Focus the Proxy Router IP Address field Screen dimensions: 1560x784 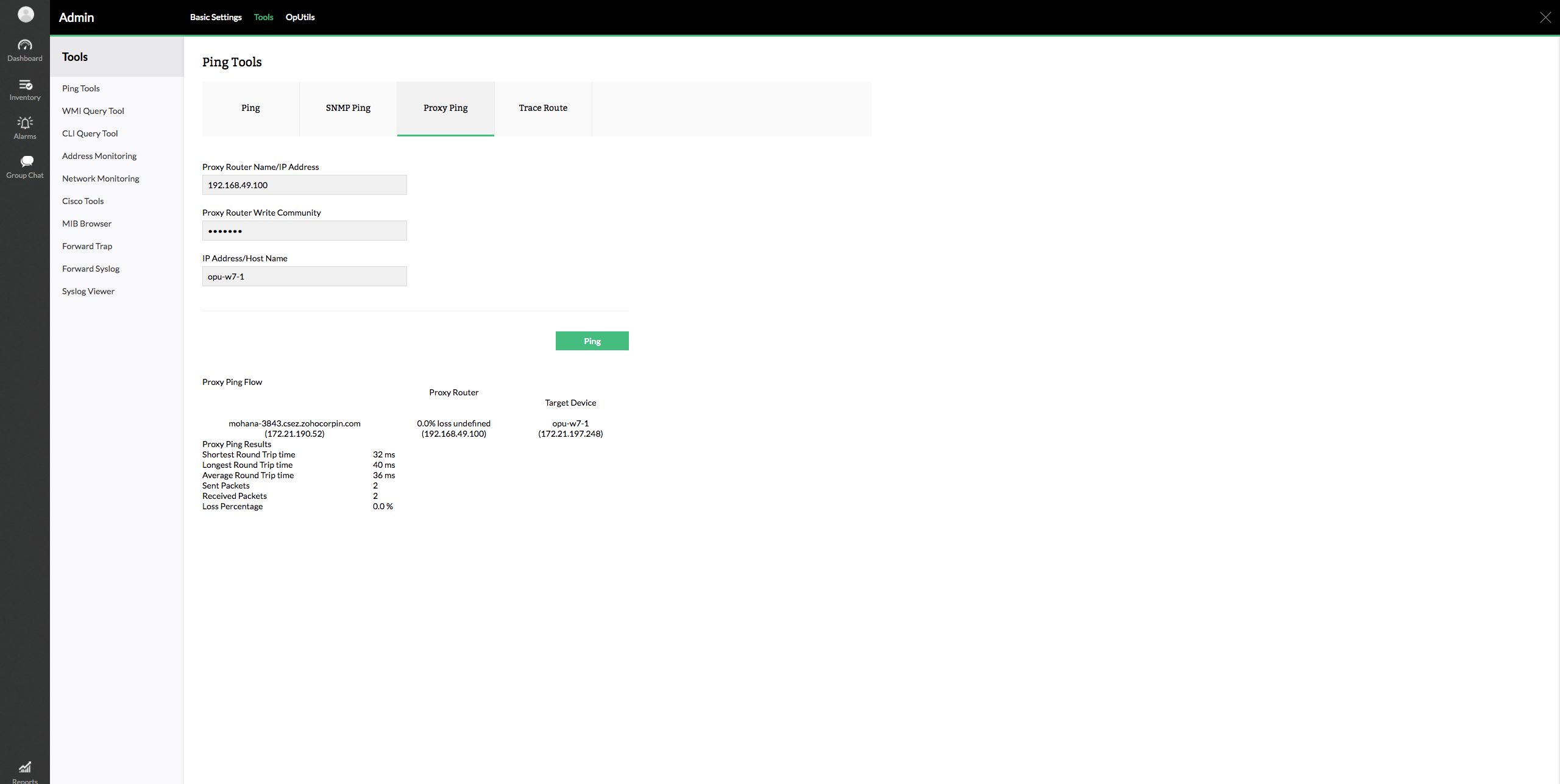[304, 185]
